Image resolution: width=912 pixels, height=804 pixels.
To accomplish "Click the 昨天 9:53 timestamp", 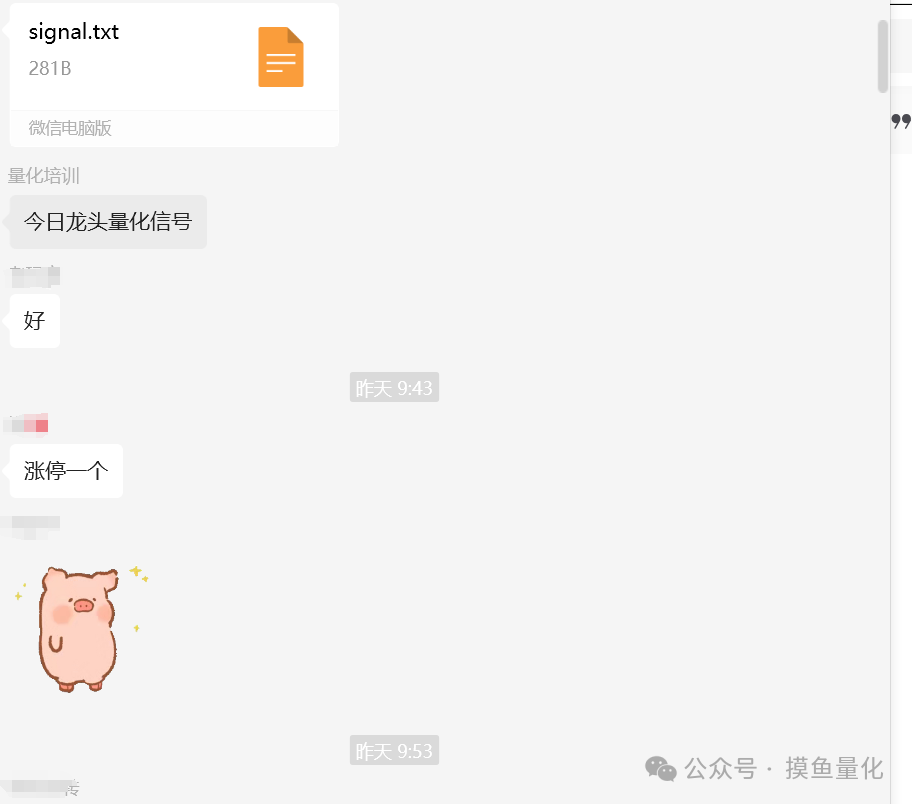I will [394, 750].
